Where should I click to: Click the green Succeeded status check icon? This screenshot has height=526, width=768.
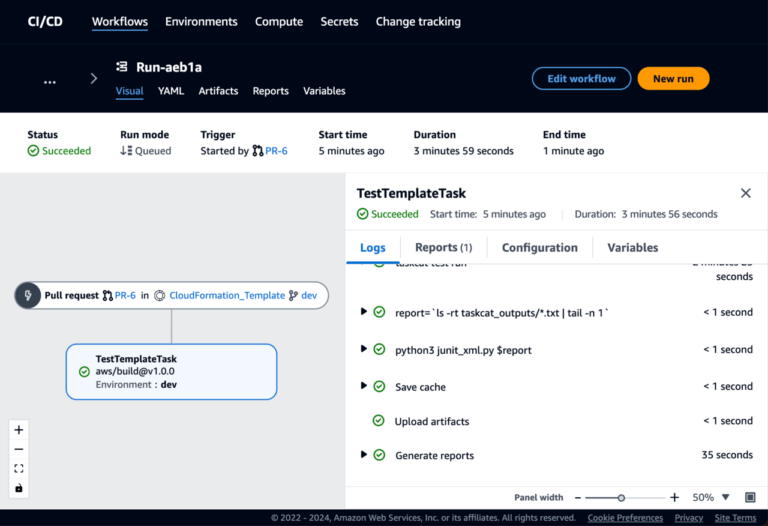pos(33,151)
